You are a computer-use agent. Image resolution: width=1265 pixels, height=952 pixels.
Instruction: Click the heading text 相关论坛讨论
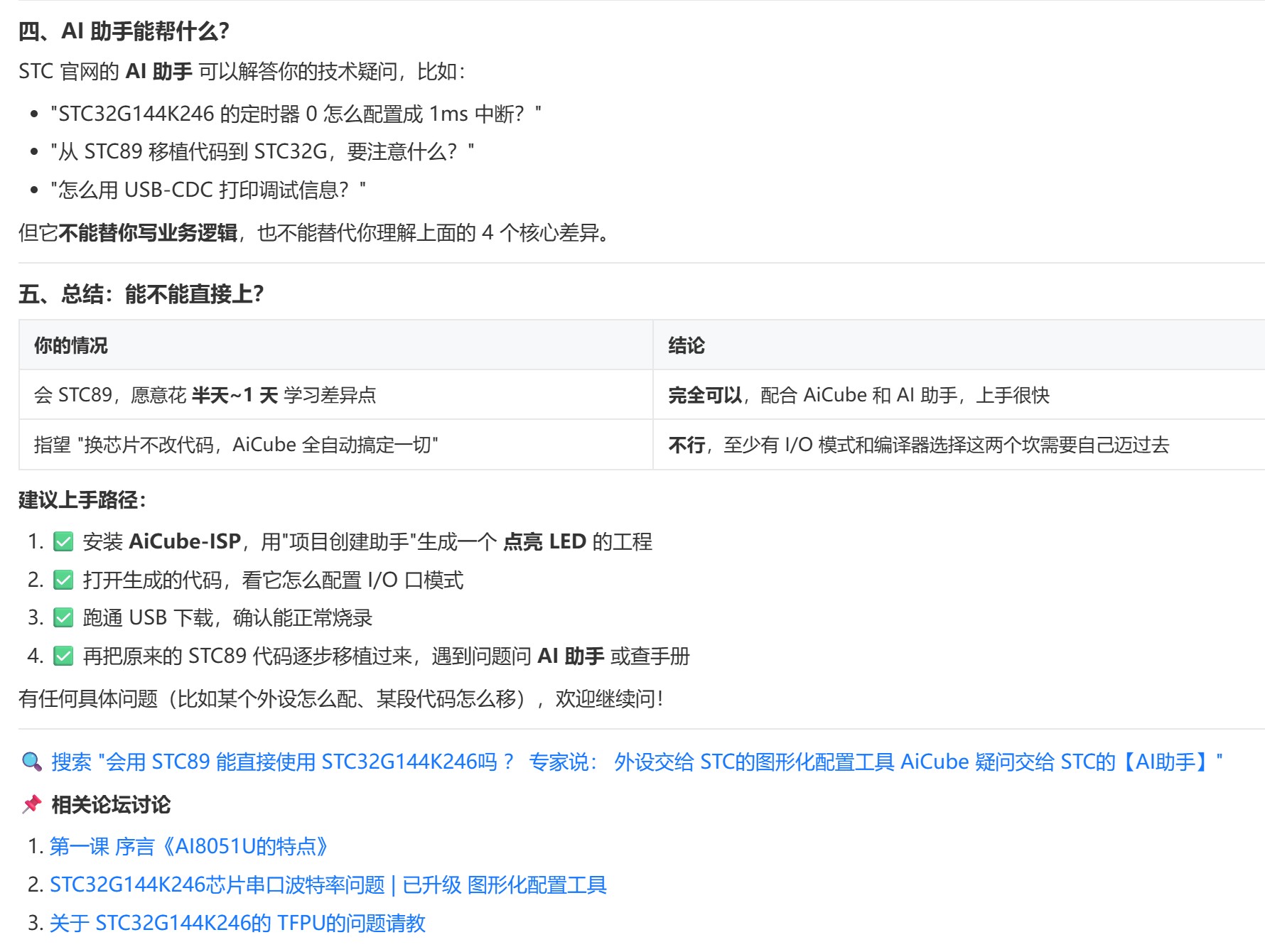pos(111,805)
